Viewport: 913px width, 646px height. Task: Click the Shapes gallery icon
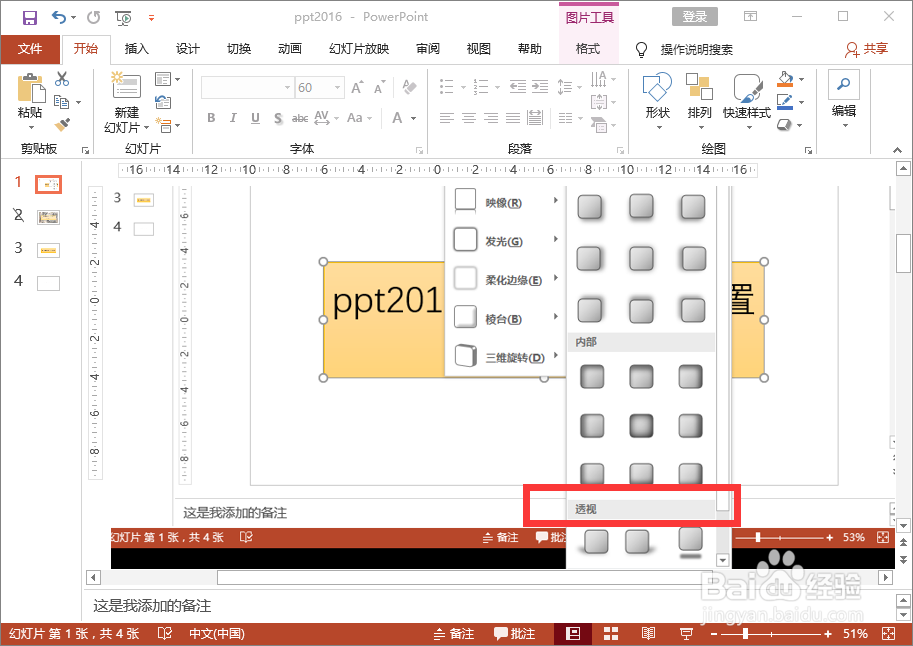point(657,87)
